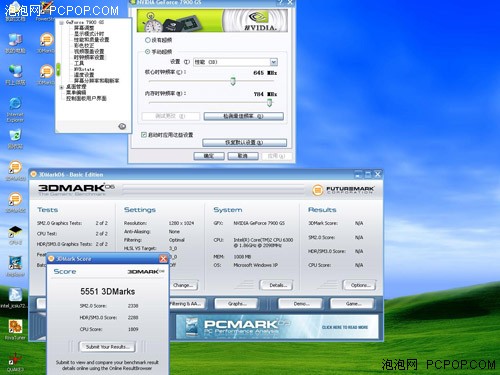Expand the 桌面管理 tree node
500x375 pixels.
(x=61, y=87)
